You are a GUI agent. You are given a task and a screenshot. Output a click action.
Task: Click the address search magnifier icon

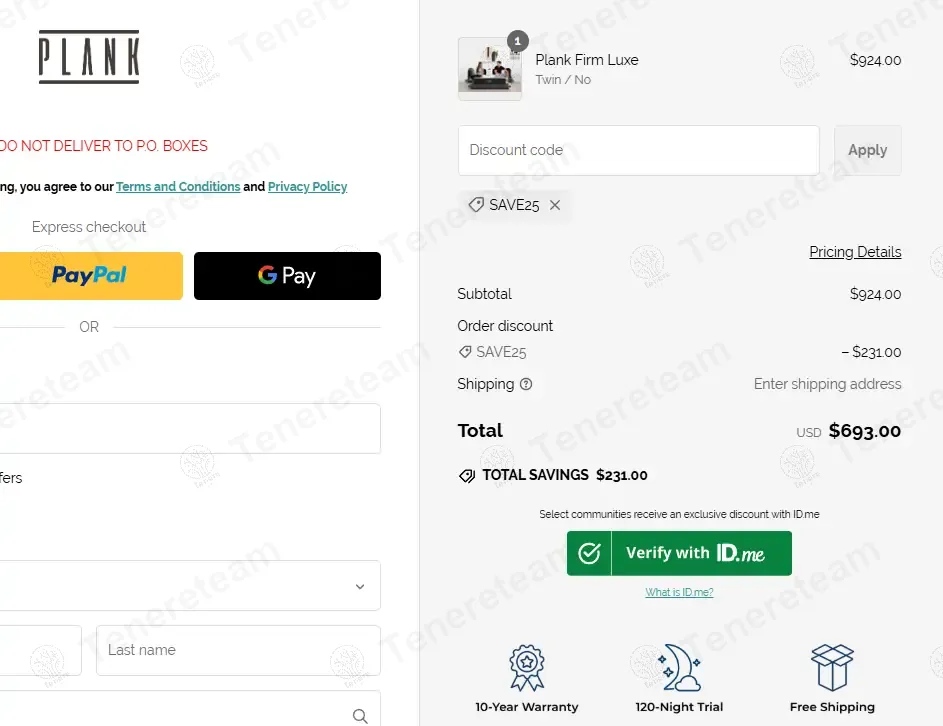[360, 716]
